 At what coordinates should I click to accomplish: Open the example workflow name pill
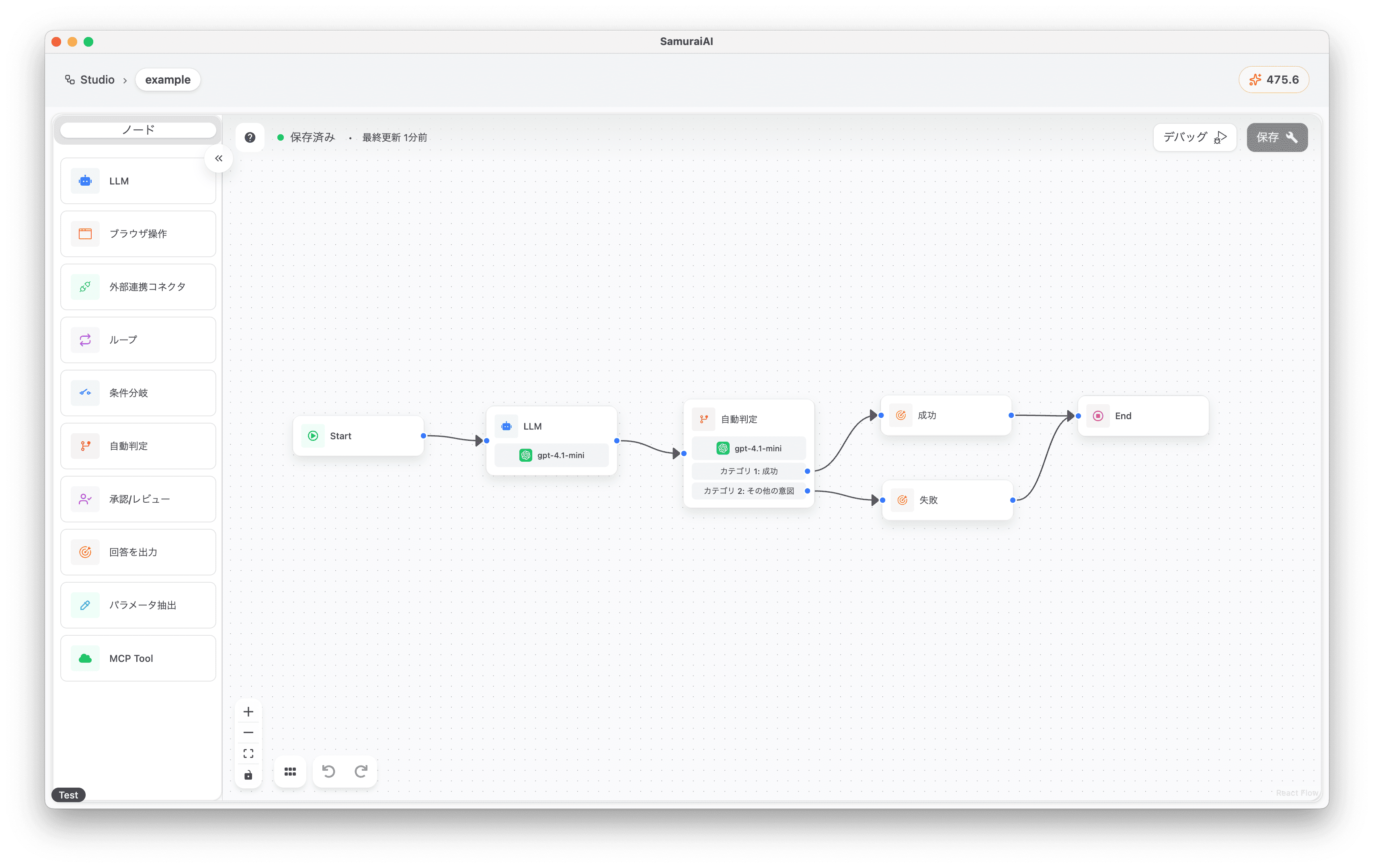pos(168,80)
